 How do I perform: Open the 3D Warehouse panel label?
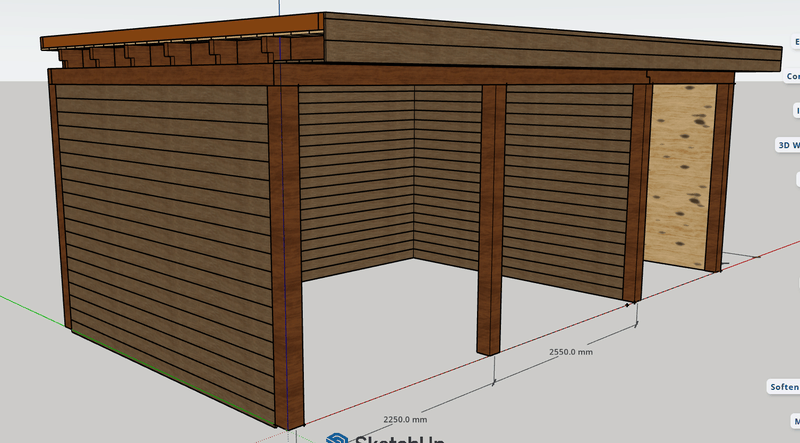pyautogui.click(x=788, y=145)
